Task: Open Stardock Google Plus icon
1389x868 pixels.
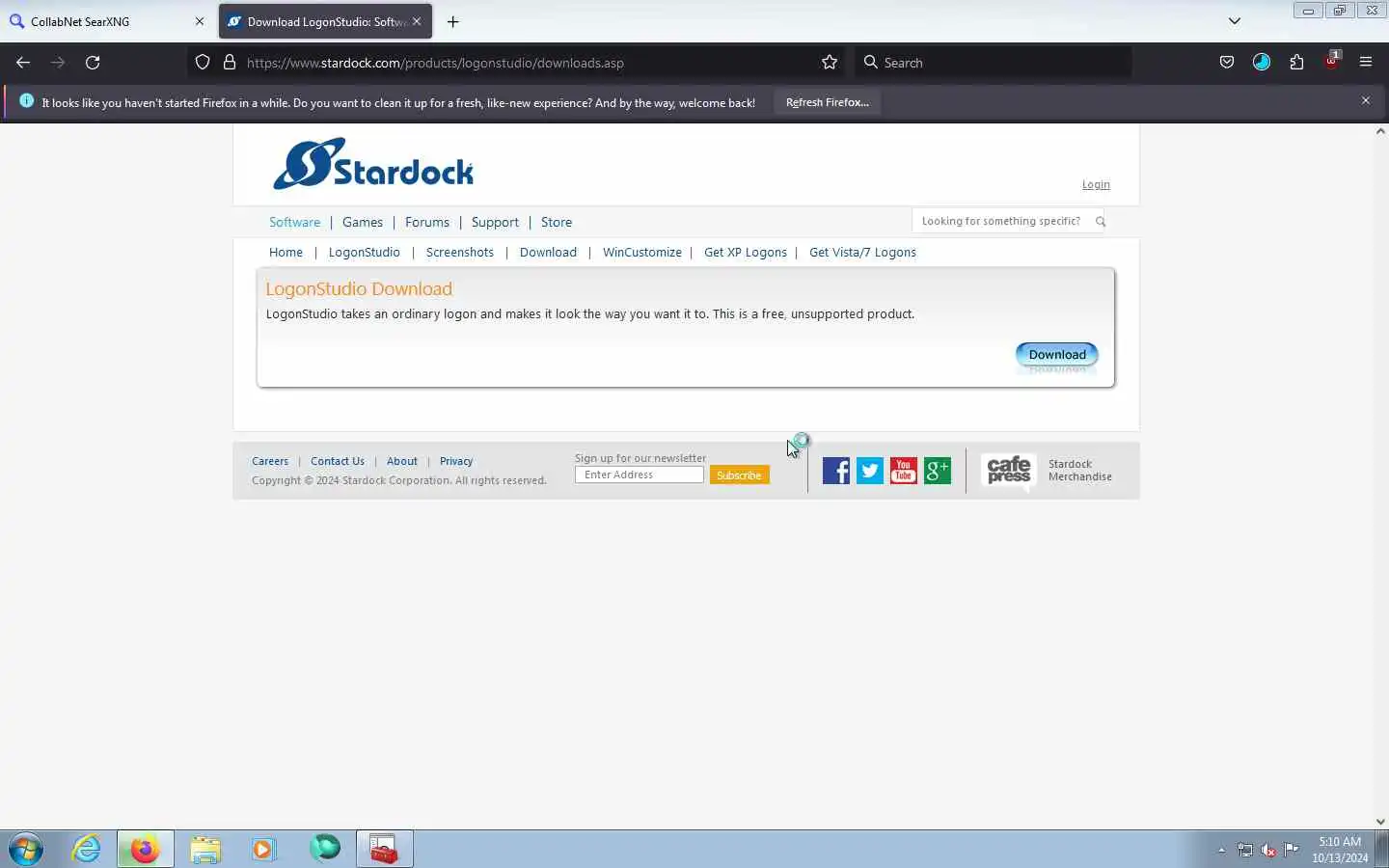Action: [938, 471]
